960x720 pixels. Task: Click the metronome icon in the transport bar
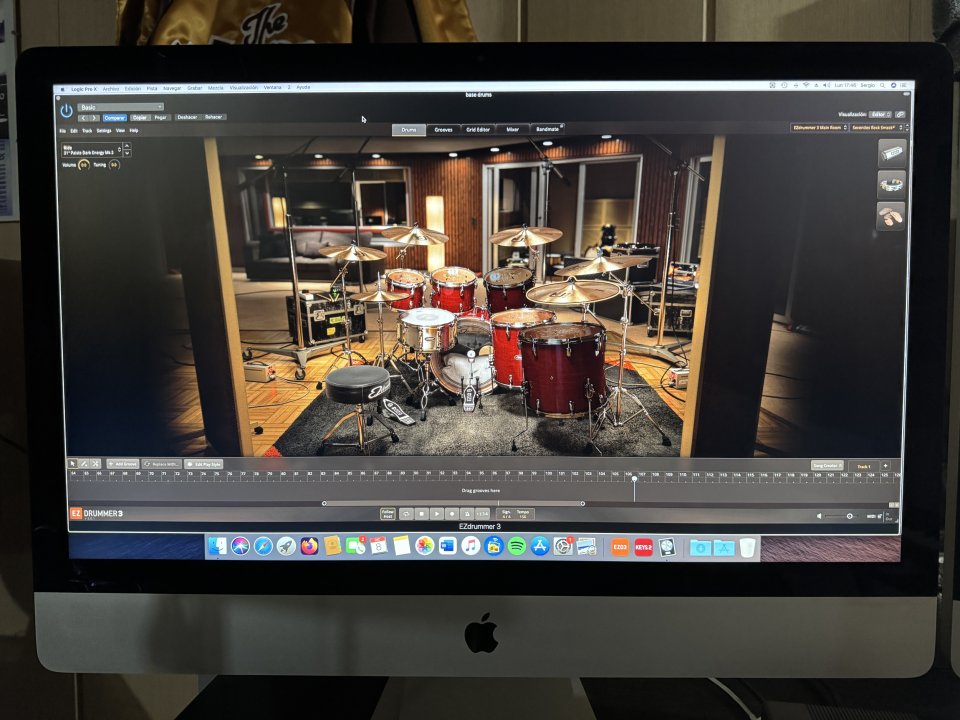(466, 513)
